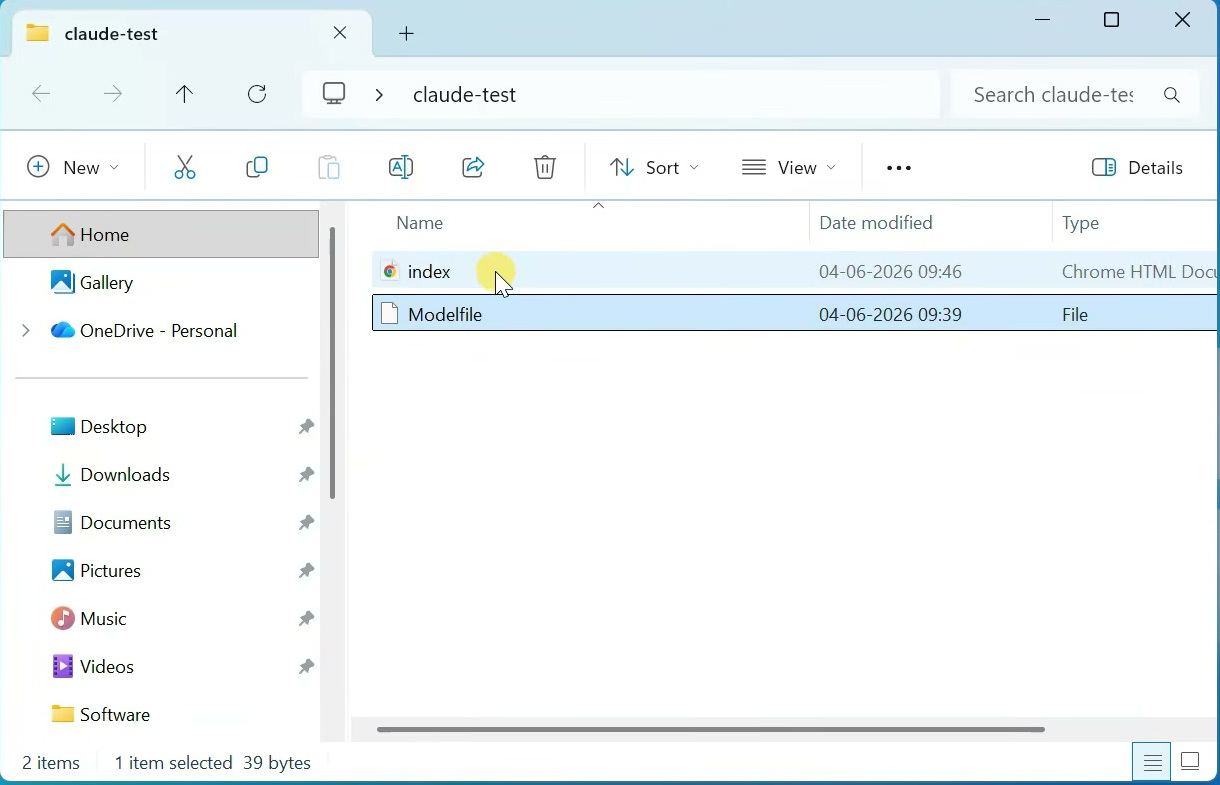
Task: Go up one folder level arrow
Action: tap(185, 94)
